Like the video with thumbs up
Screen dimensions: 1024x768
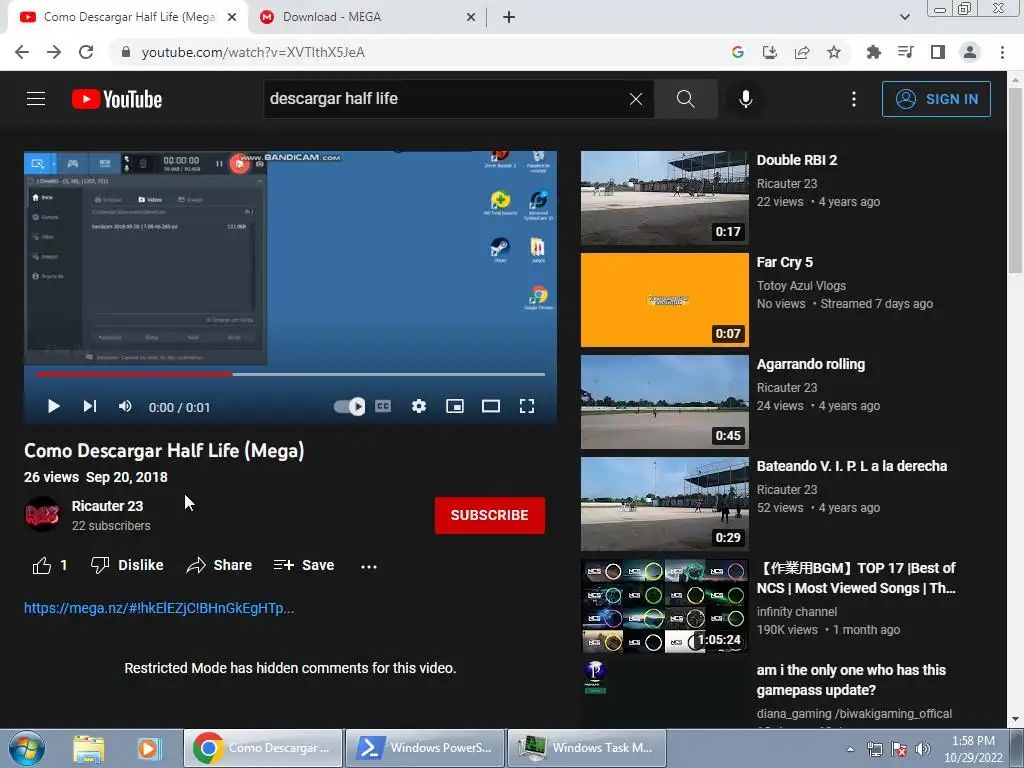[x=50, y=566]
